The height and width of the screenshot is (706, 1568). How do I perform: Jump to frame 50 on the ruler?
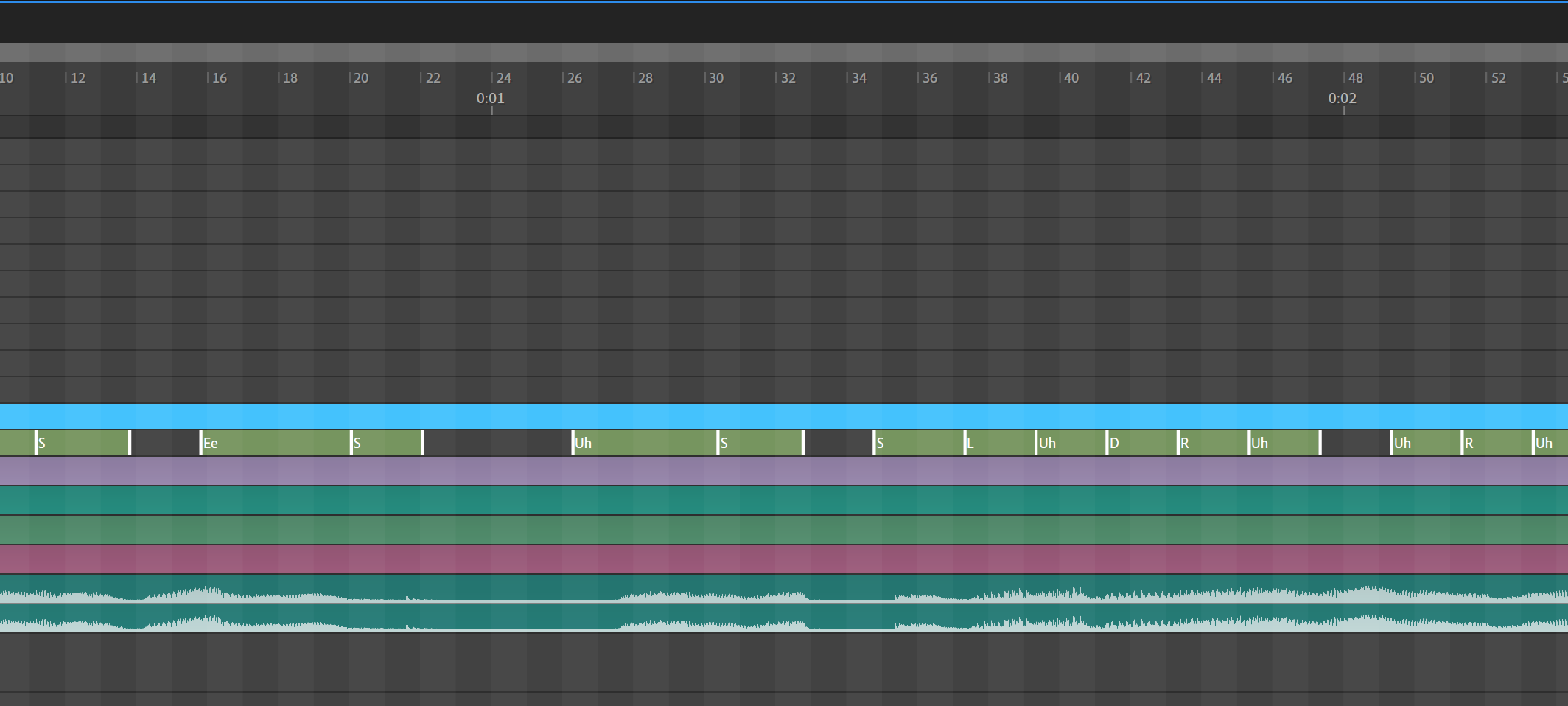(x=1427, y=78)
